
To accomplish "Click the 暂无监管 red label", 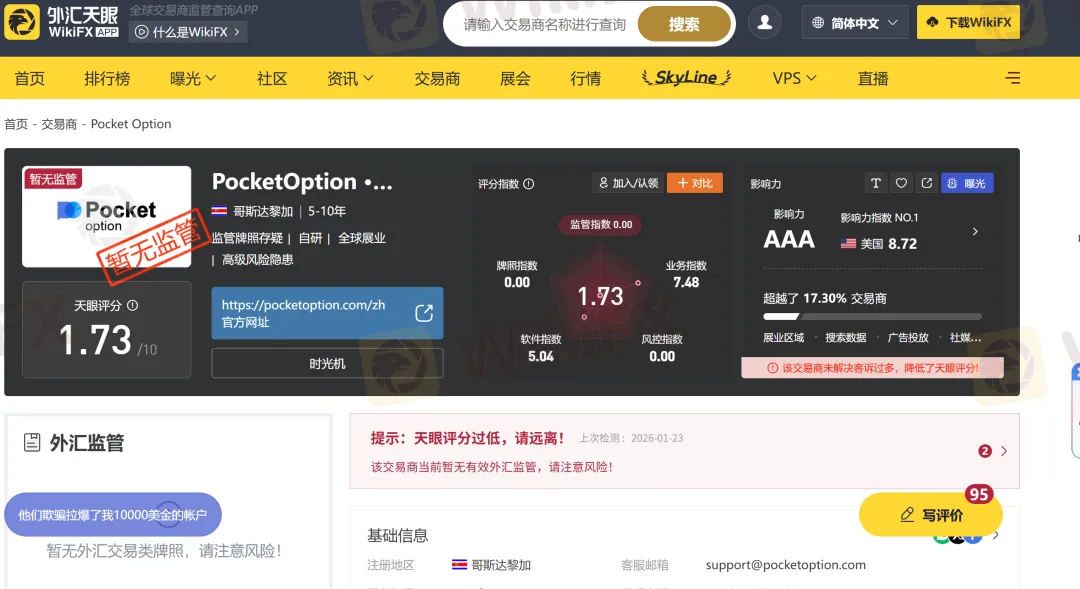I will [53, 179].
